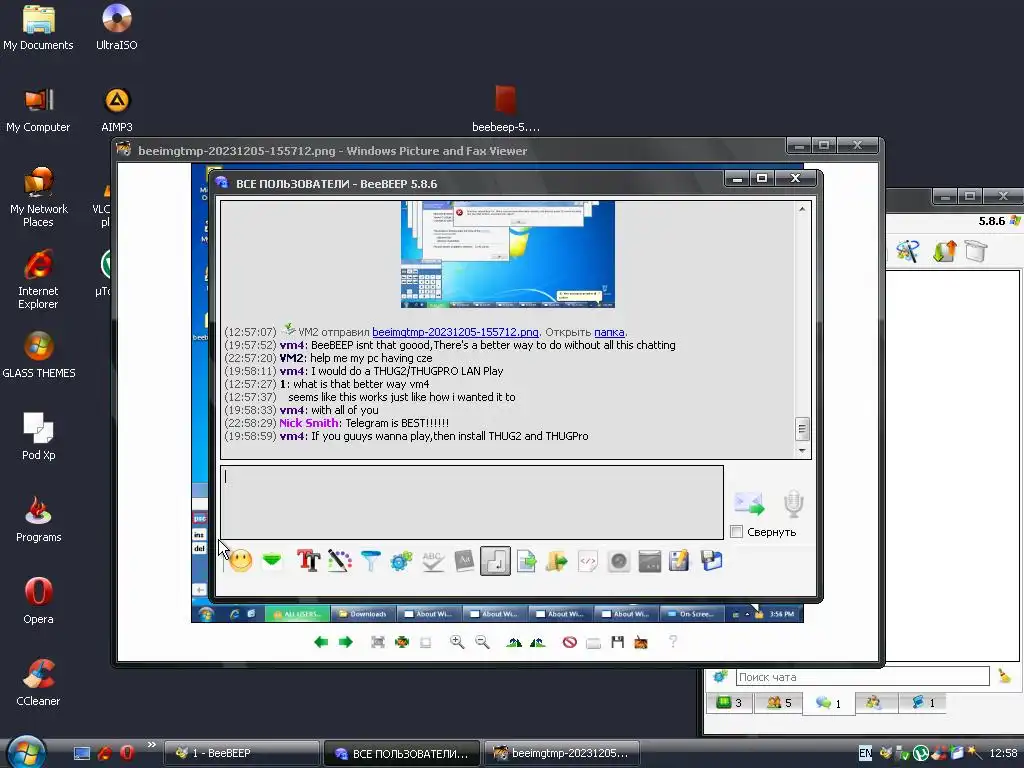The image size is (1024, 768).
Task: Click the screenshot thumbnail in the chat
Action: pos(507,254)
